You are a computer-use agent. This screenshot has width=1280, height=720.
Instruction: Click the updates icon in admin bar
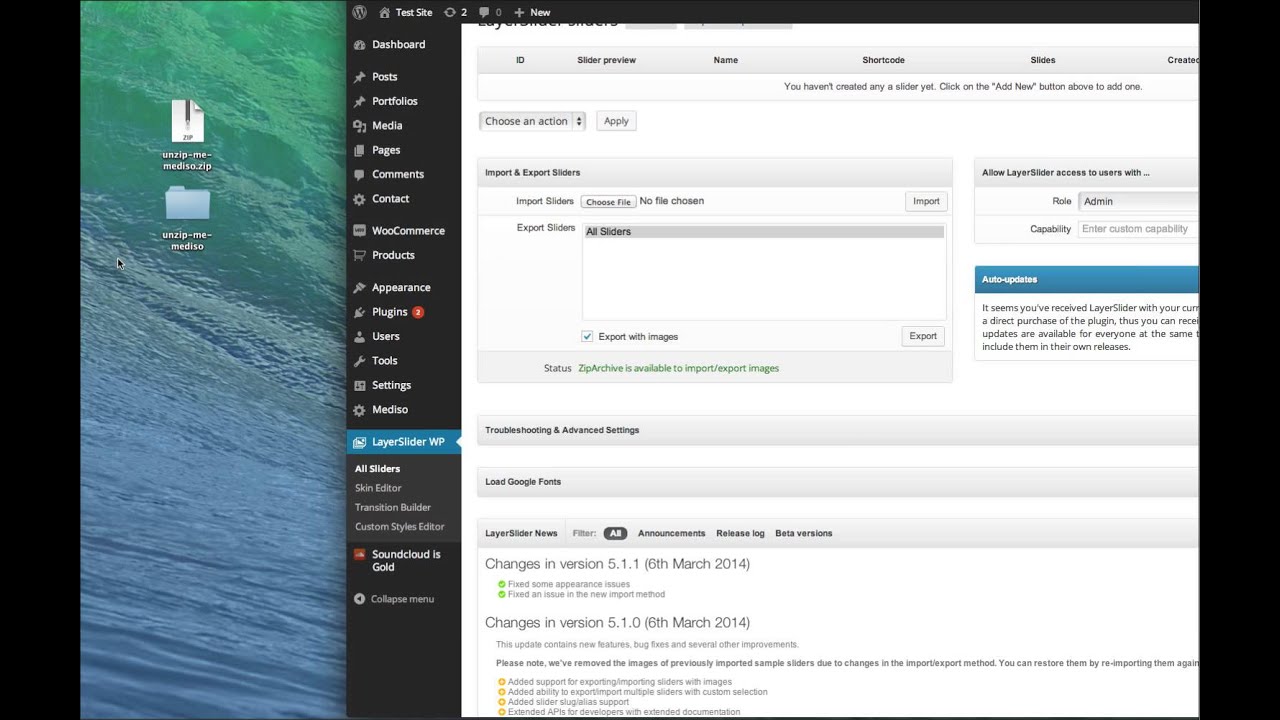[450, 12]
